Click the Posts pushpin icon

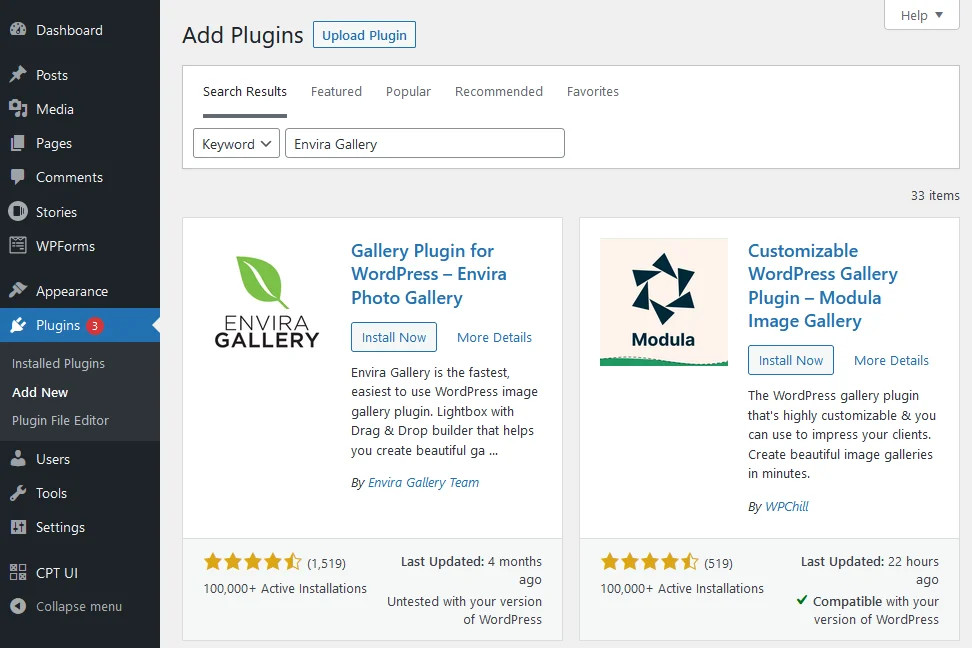click(18, 75)
